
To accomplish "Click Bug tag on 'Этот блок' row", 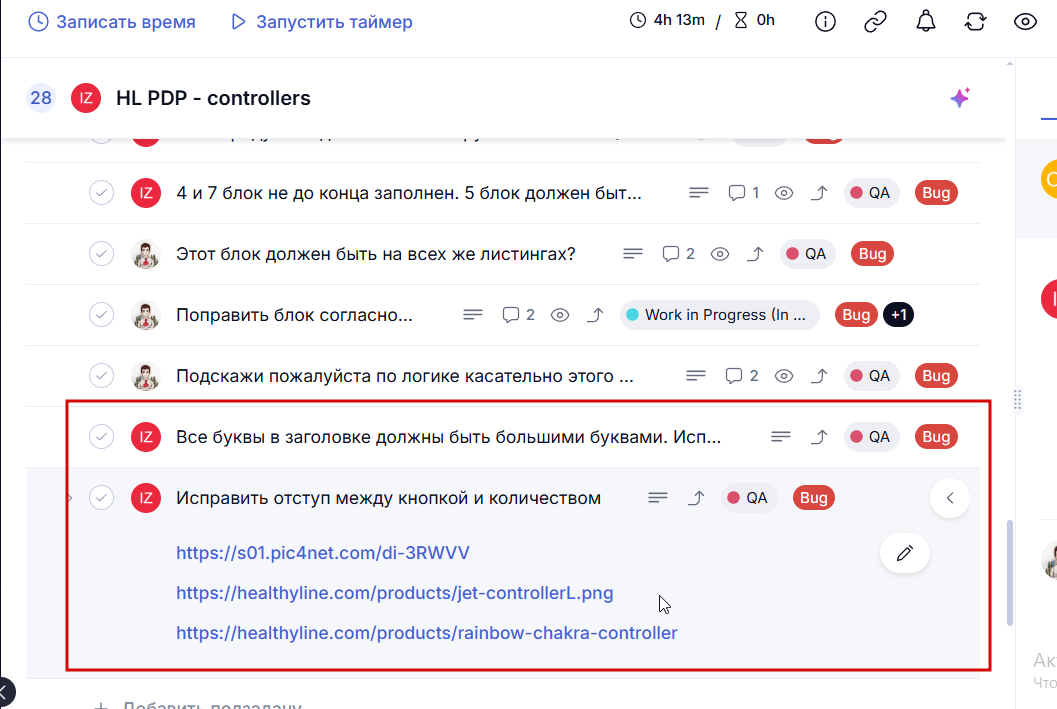I will [872, 254].
